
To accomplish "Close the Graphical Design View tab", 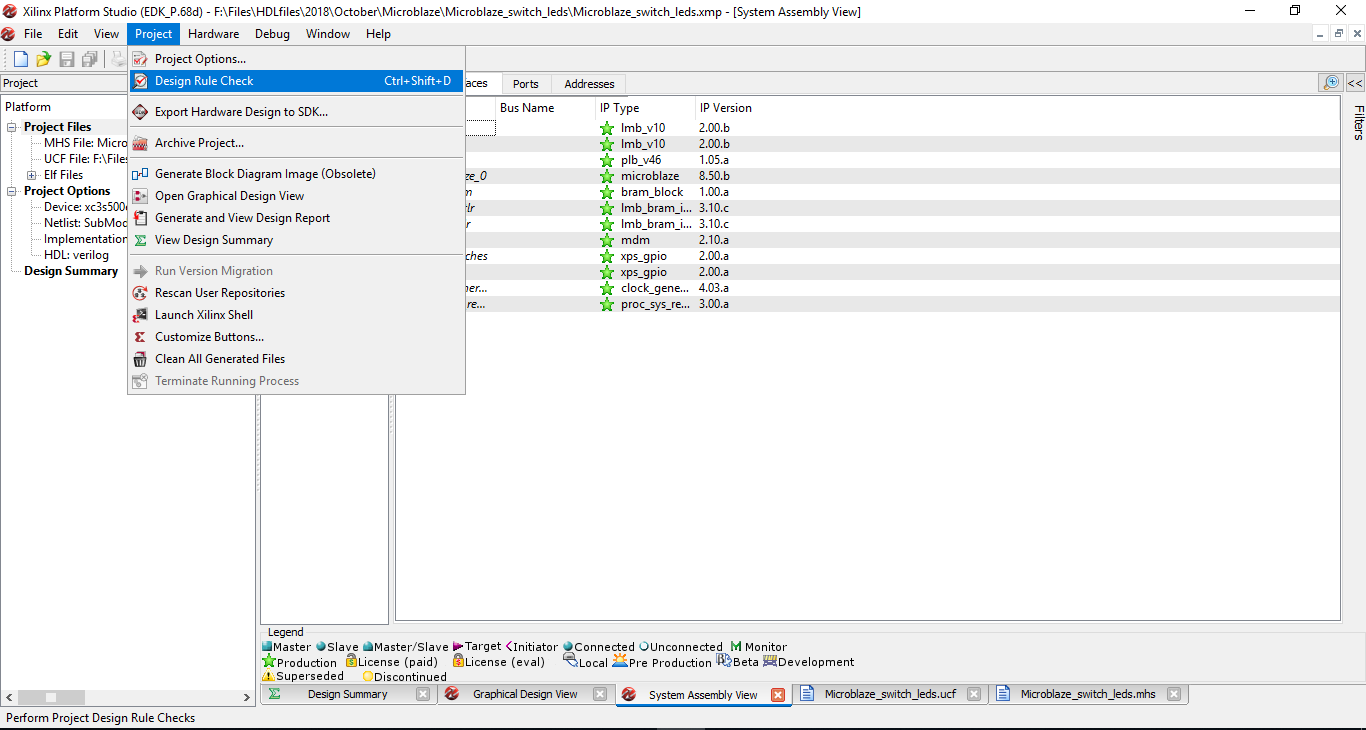I will [x=600, y=694].
